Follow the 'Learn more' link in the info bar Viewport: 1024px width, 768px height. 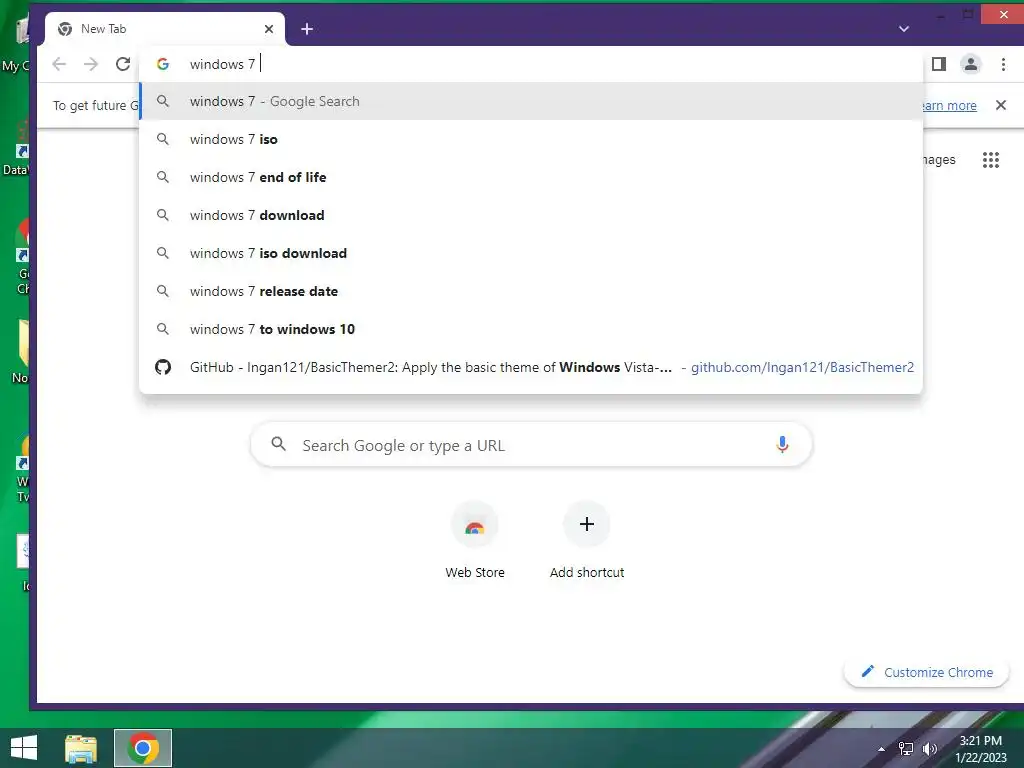(x=949, y=105)
